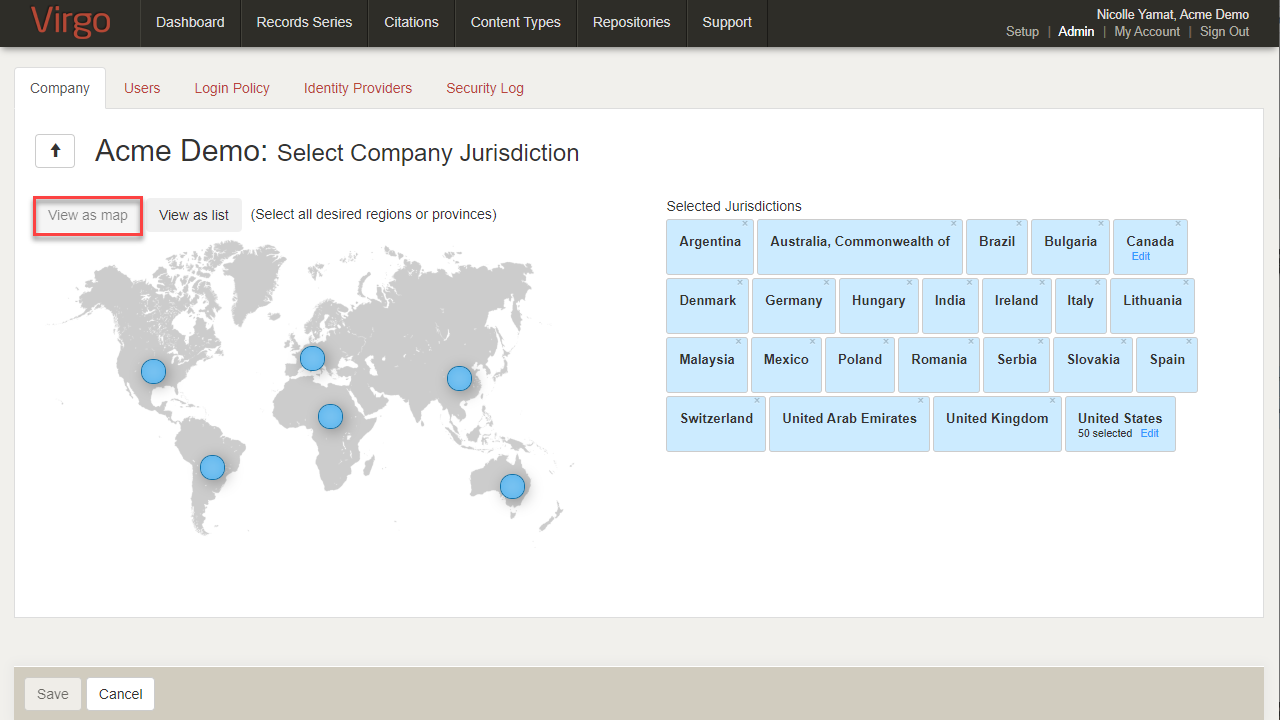Remove Argentina from selected jurisdictions
Screen dimensions: 1280x720
coord(746,224)
